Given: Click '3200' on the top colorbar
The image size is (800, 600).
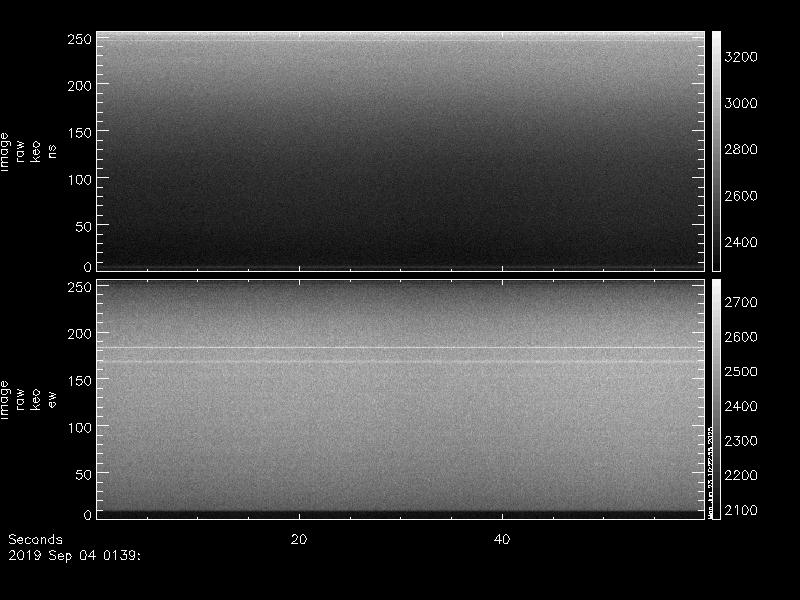Looking at the screenshot, I should [741, 57].
